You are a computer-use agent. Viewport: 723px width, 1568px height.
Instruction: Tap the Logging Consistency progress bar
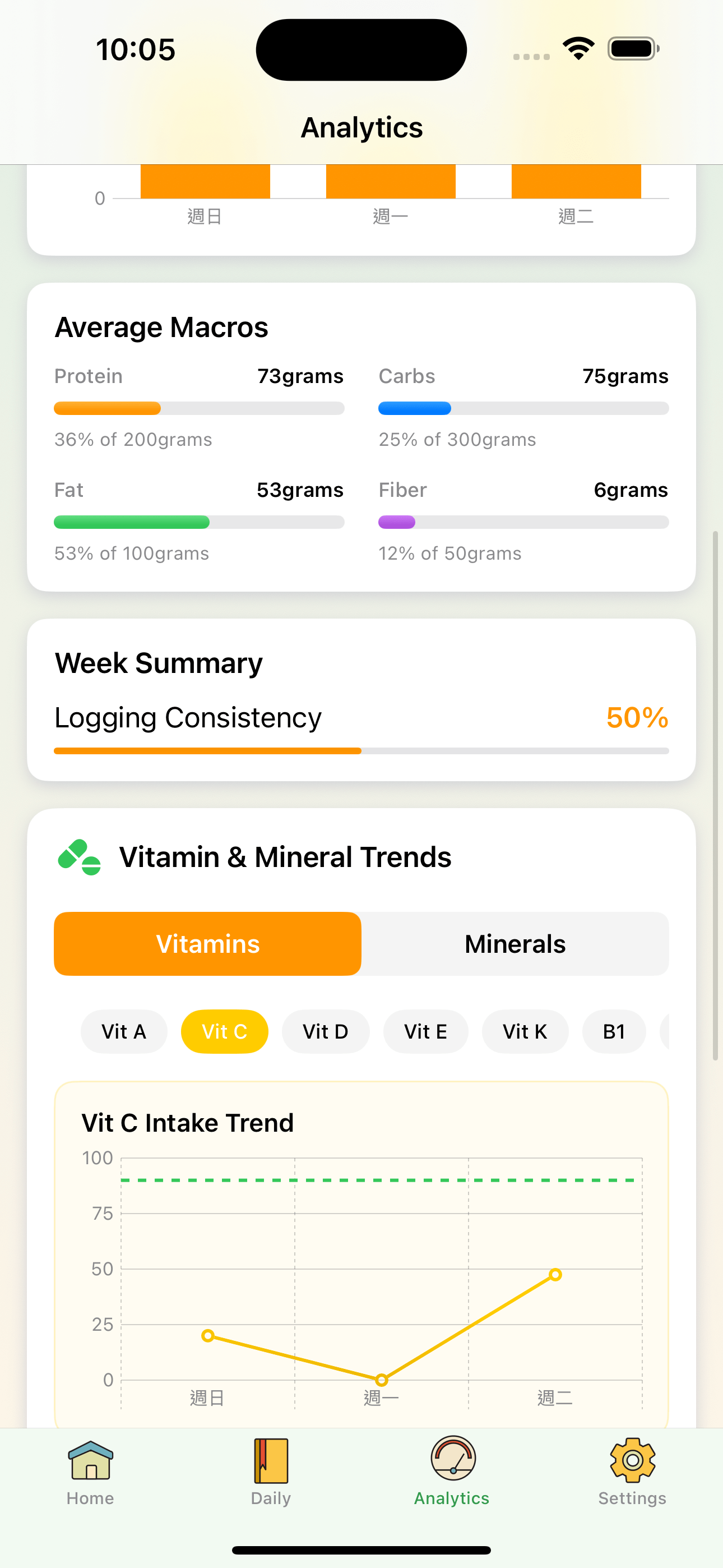[361, 751]
